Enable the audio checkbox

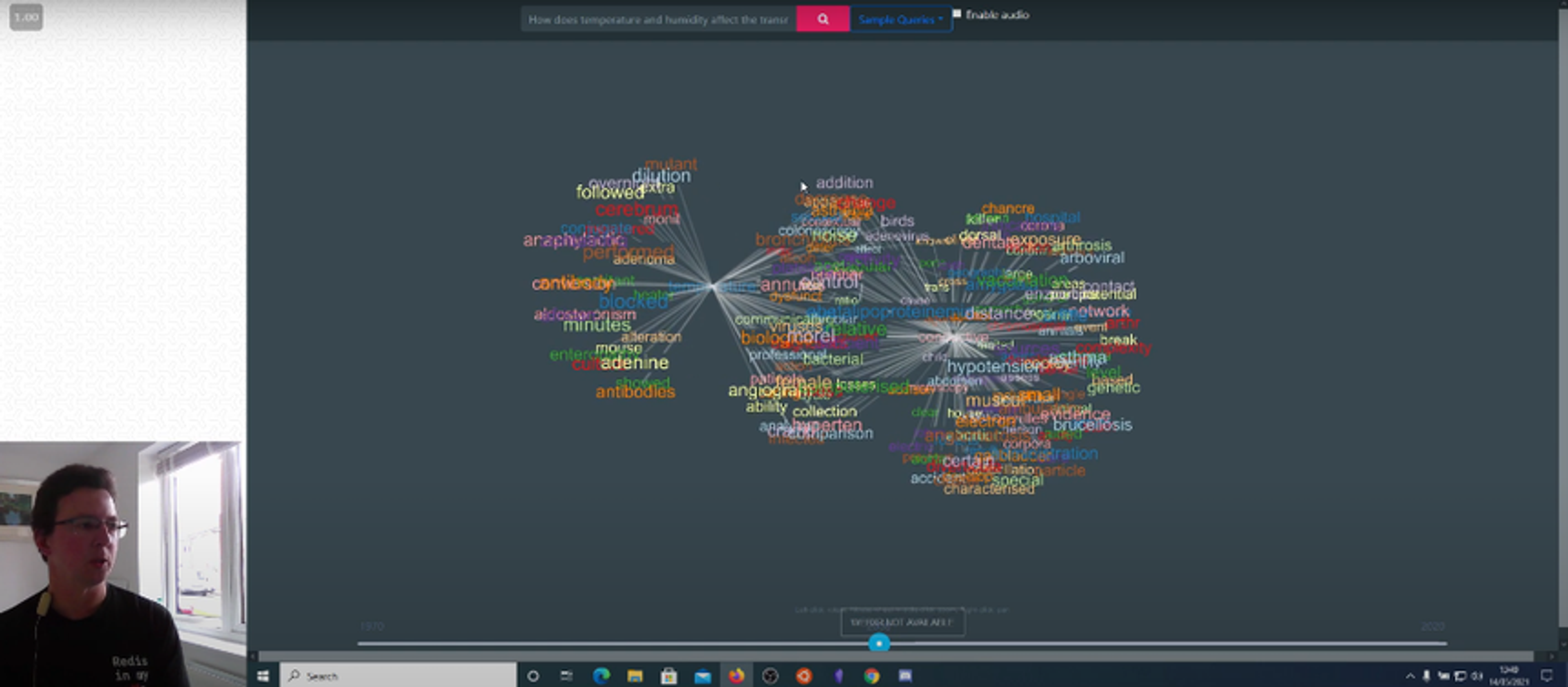pos(957,13)
